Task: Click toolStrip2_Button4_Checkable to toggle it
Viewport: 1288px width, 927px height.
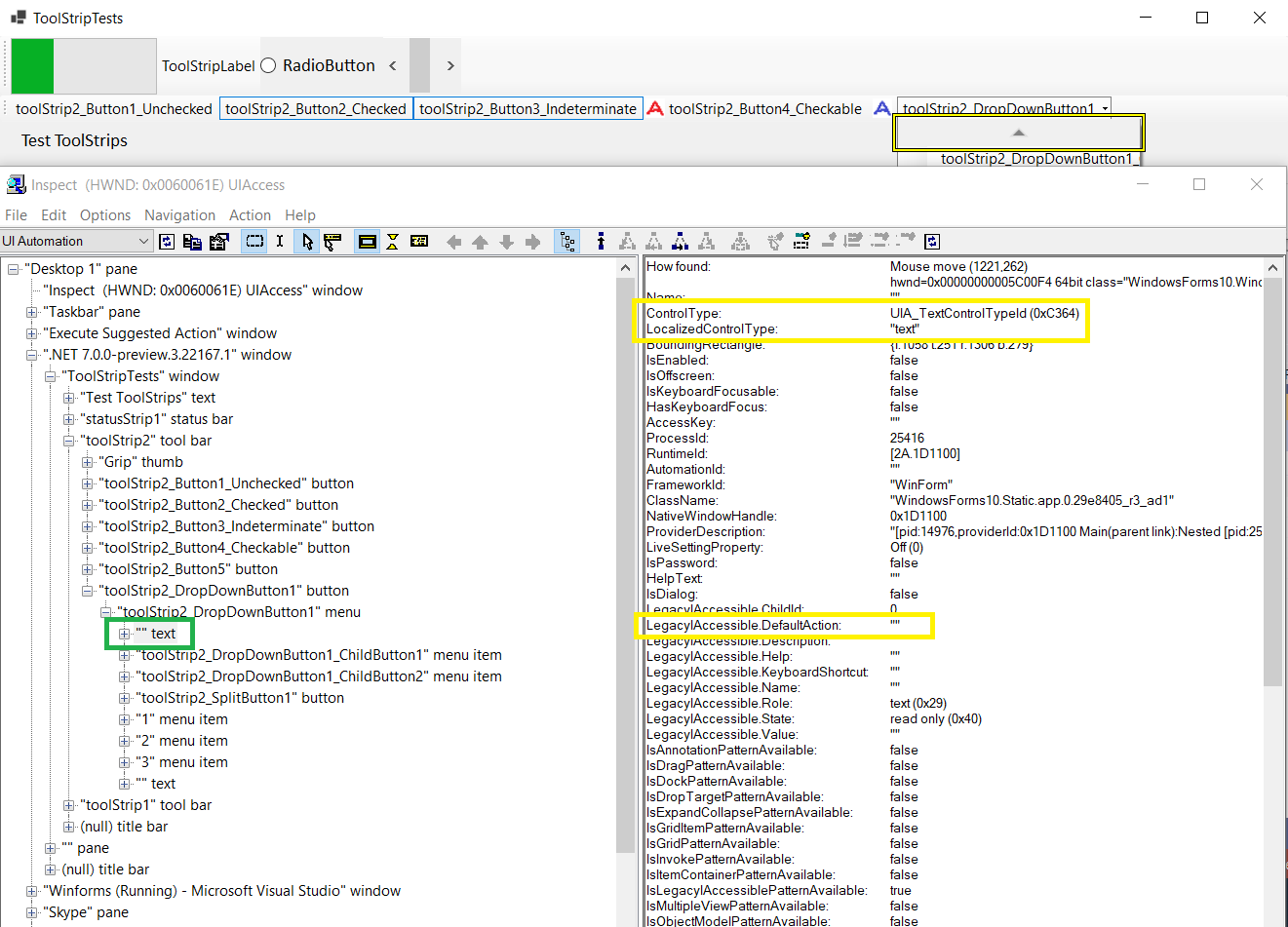Action: [764, 108]
